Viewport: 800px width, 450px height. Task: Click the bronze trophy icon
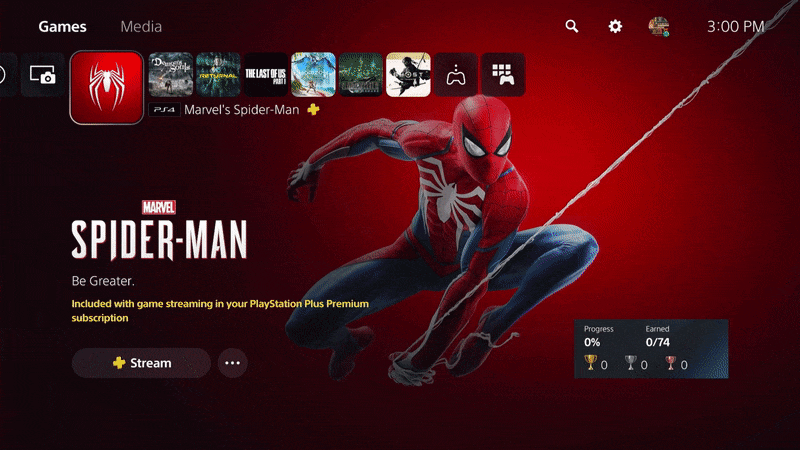[x=670, y=363]
